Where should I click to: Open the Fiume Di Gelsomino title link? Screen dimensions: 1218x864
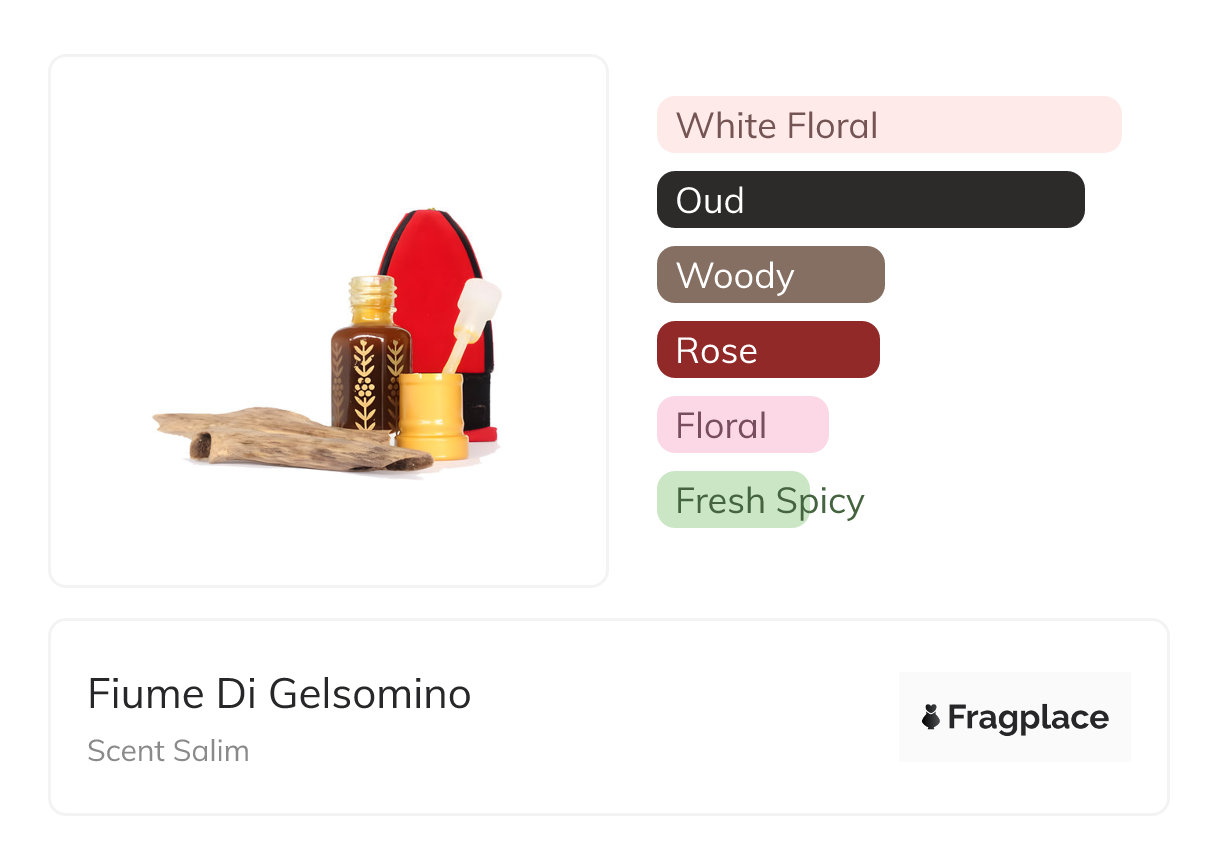click(279, 694)
